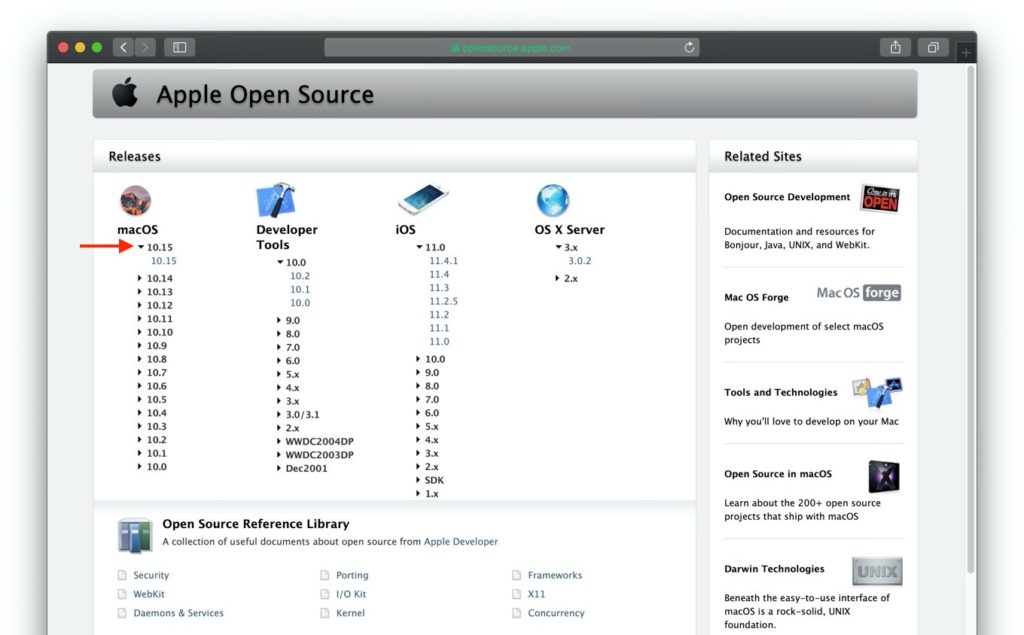The height and width of the screenshot is (635, 1024).
Task: Click the Share button in Safari toolbar
Action: [x=893, y=46]
